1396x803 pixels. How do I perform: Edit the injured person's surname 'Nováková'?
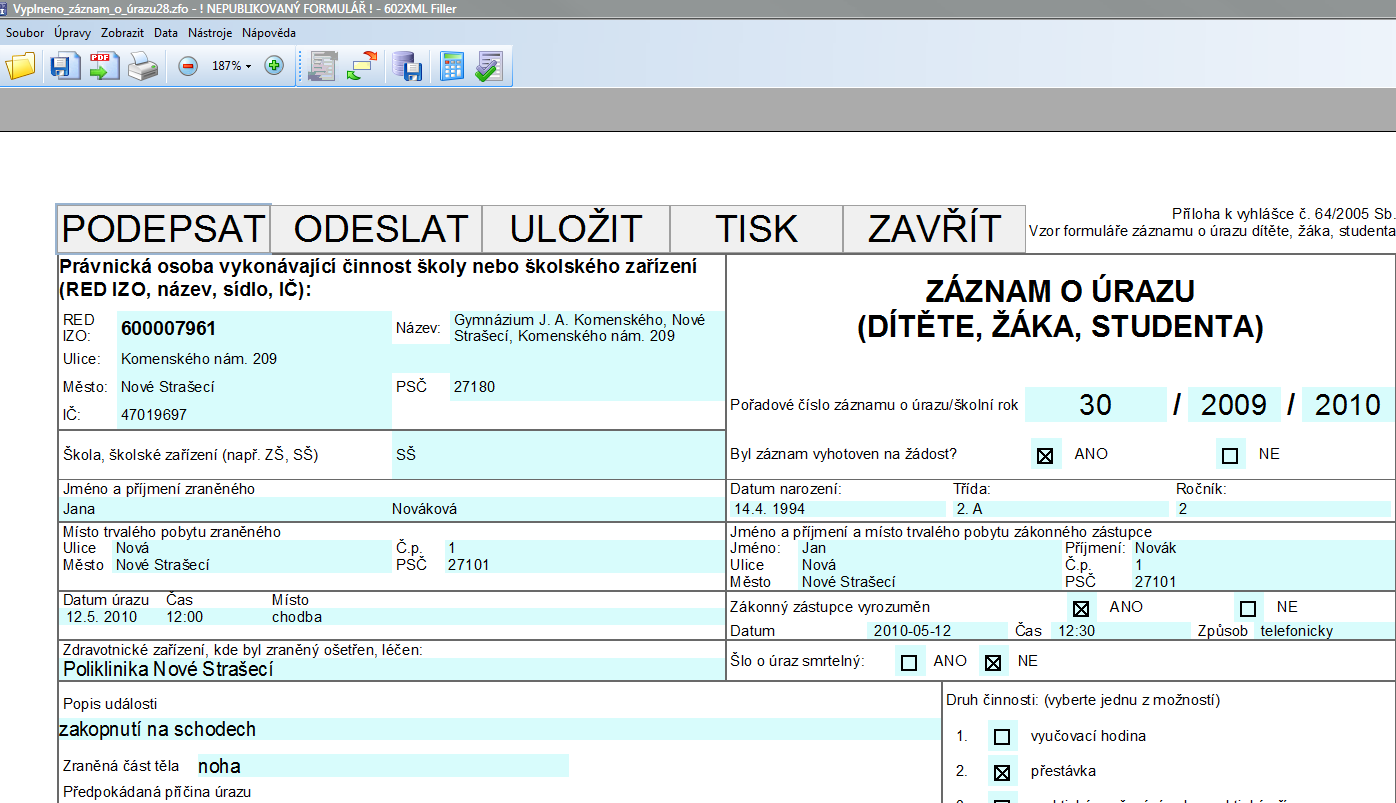coord(557,509)
